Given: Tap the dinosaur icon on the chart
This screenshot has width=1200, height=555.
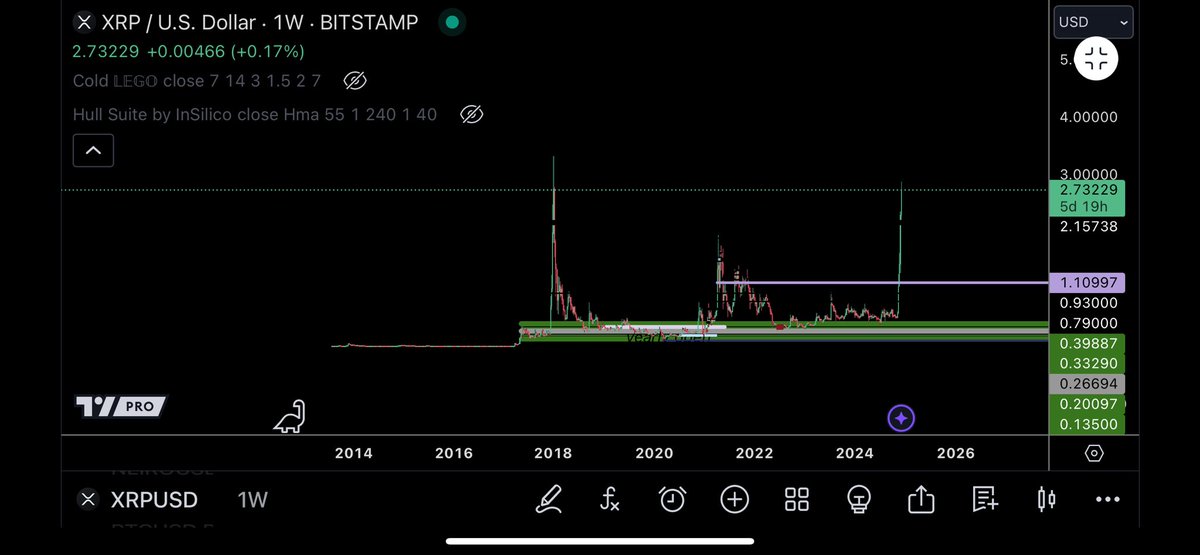Looking at the screenshot, I should [x=290, y=416].
